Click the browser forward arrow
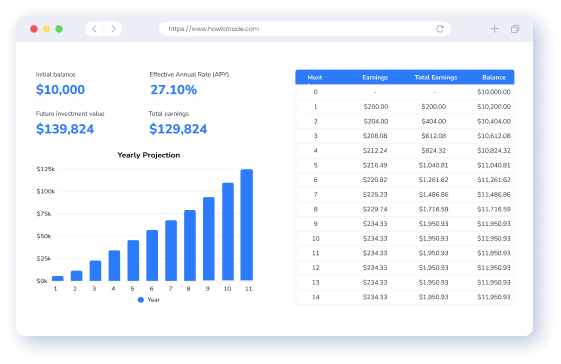 (113, 29)
